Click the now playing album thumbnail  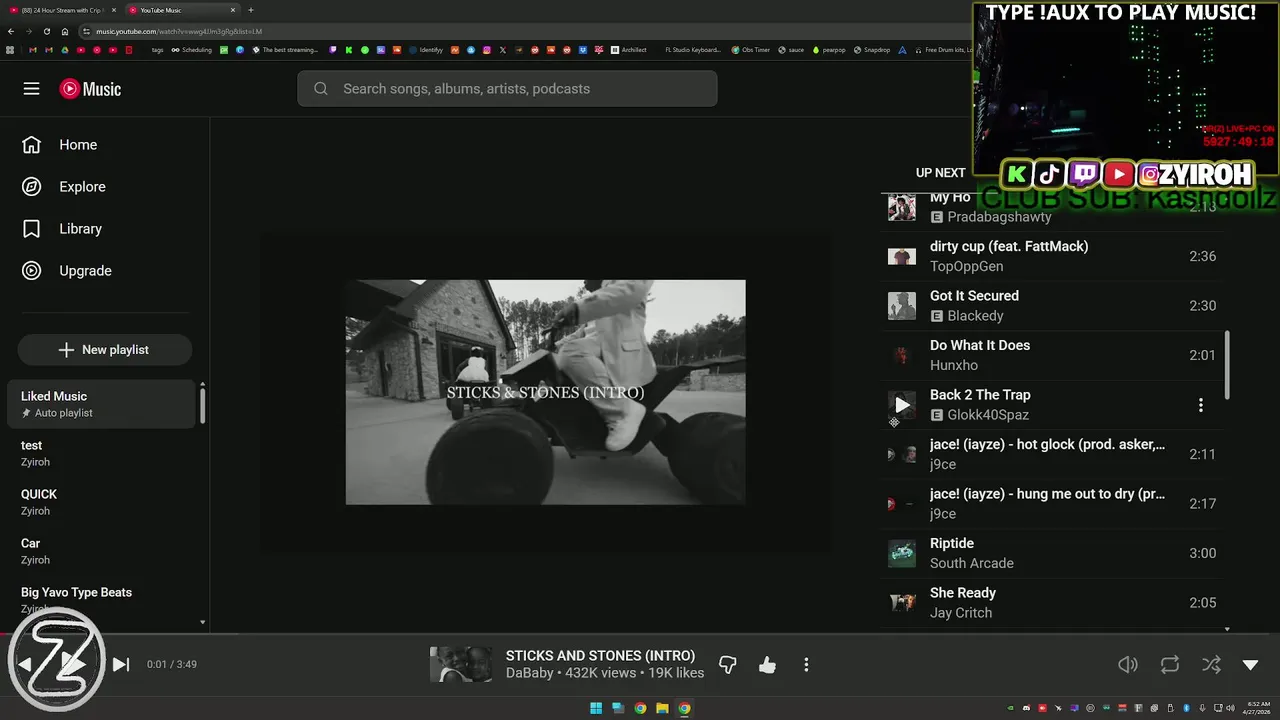461,665
